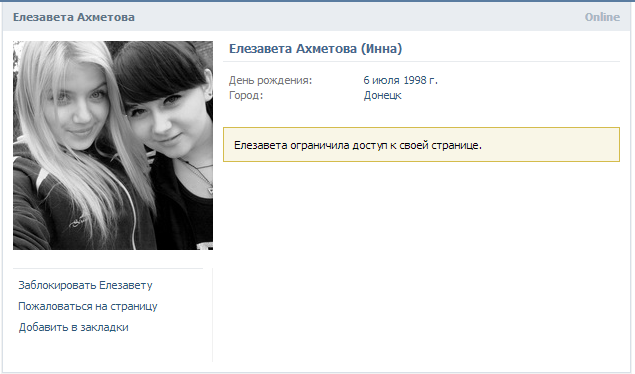Viewport: 635px width, 374px height.
Task: Click the restricted access notice message
Action: [x=421, y=145]
